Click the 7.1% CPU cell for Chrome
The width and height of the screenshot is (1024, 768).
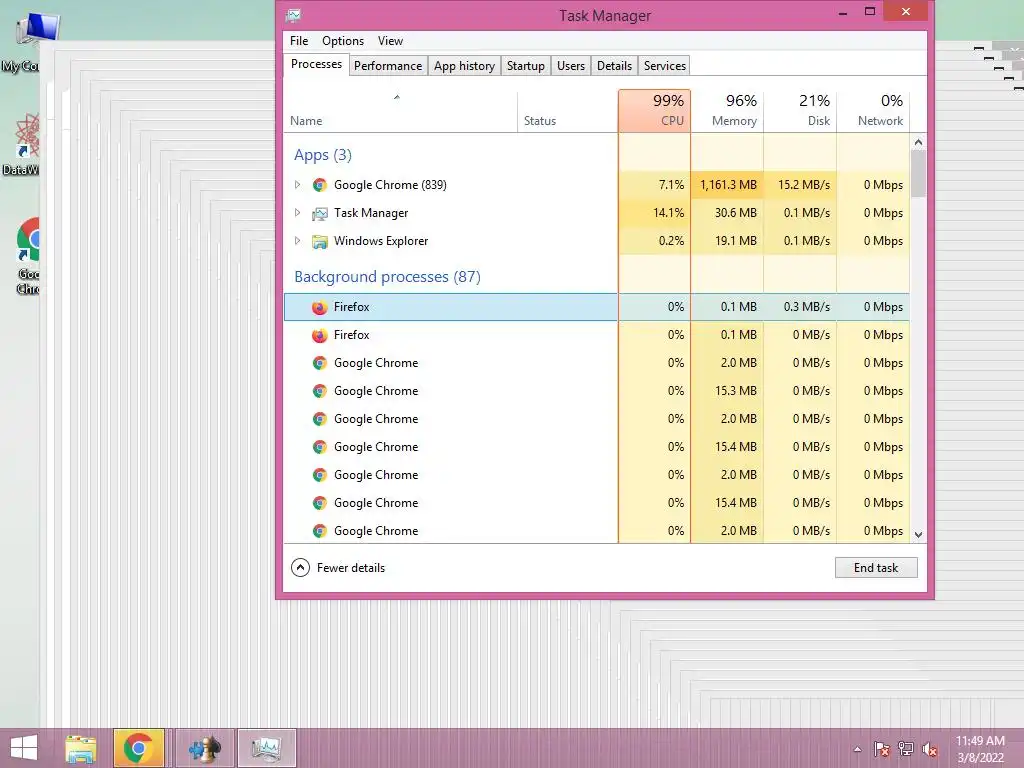(654, 185)
